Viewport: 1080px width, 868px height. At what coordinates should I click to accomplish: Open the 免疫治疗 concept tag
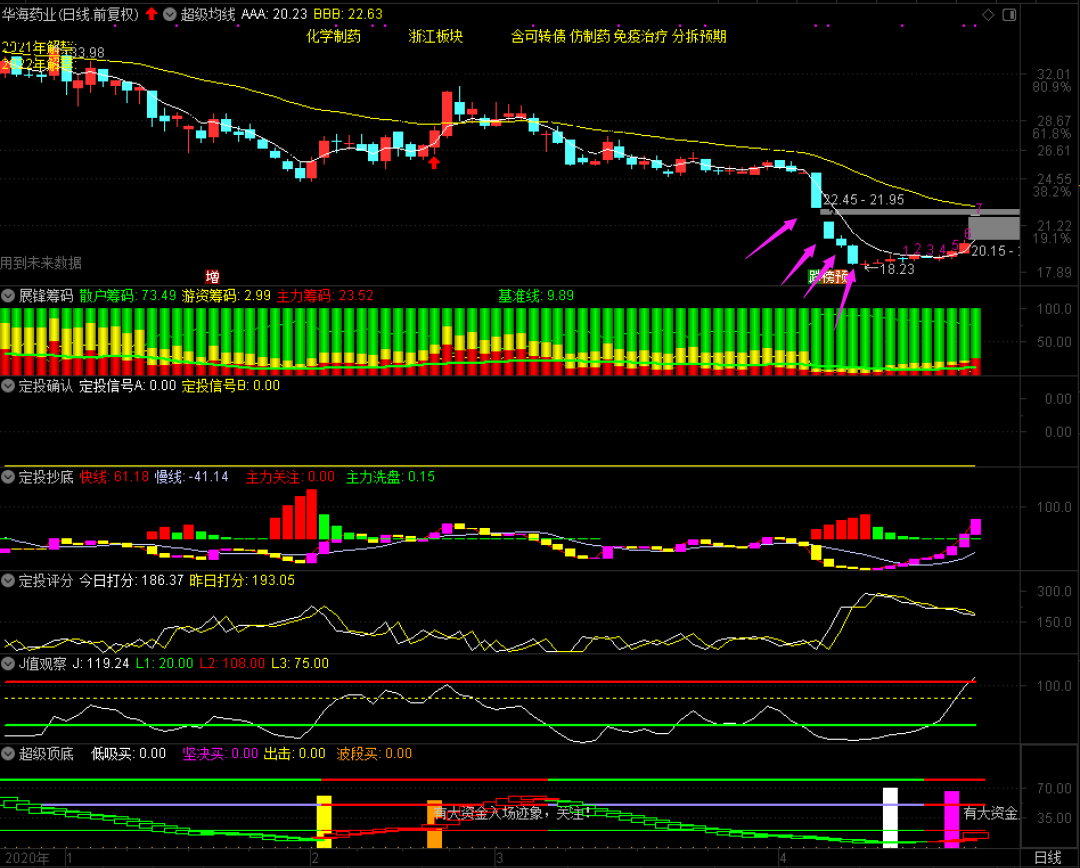(641, 37)
